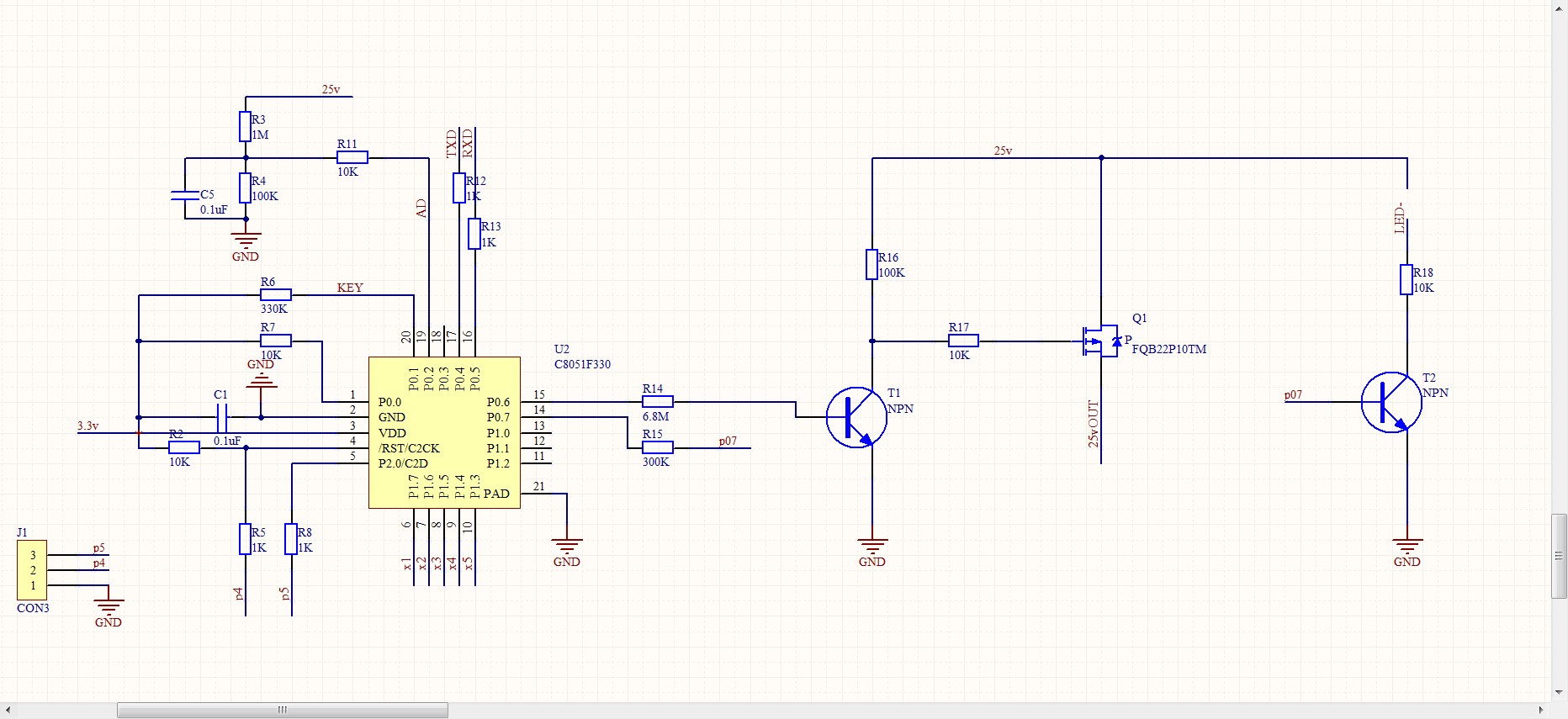Select the T2 NPN transistor symbol

1391,402
